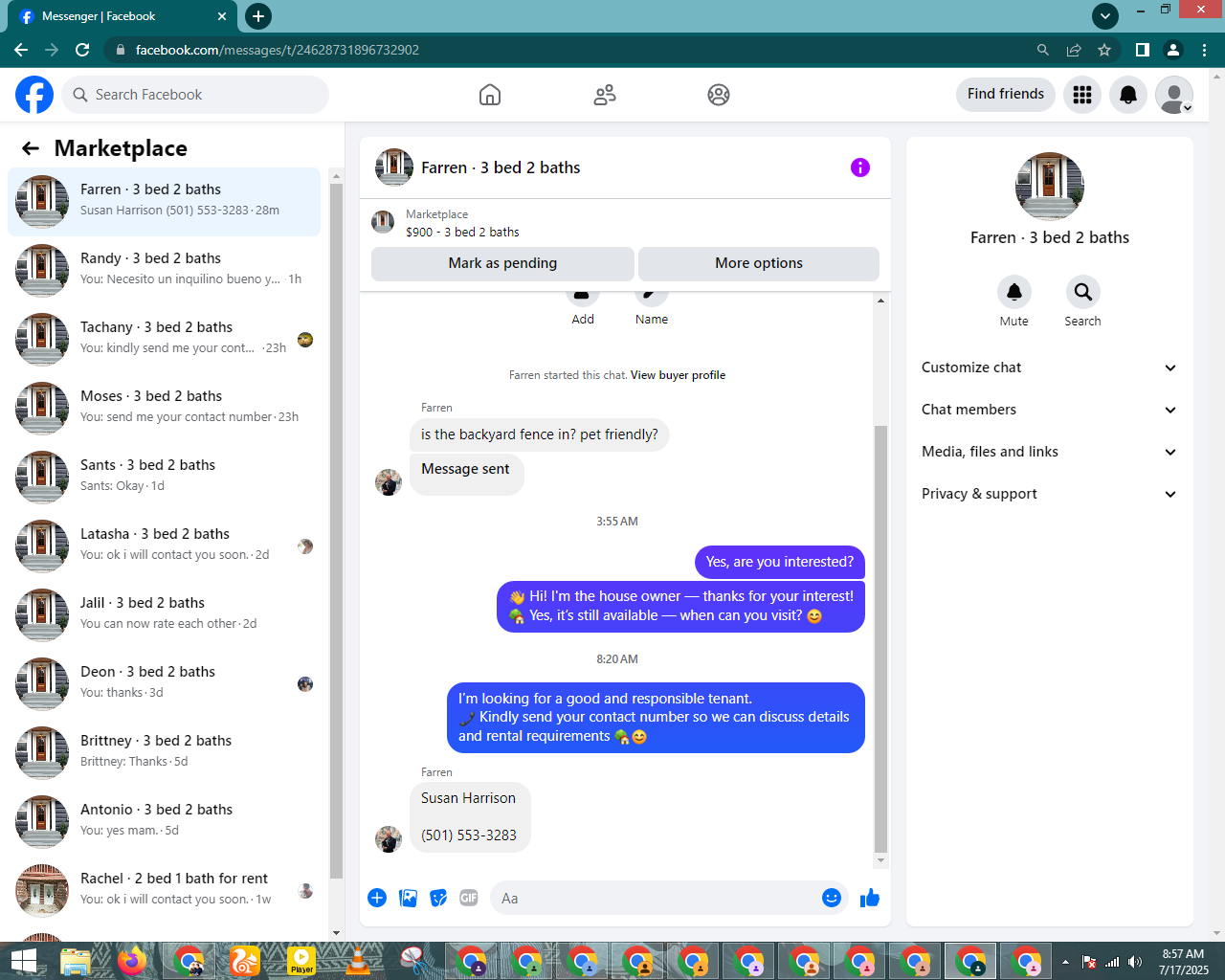Click the browser zoom magnifier icon
The width and height of the screenshot is (1225, 980).
1043,50
